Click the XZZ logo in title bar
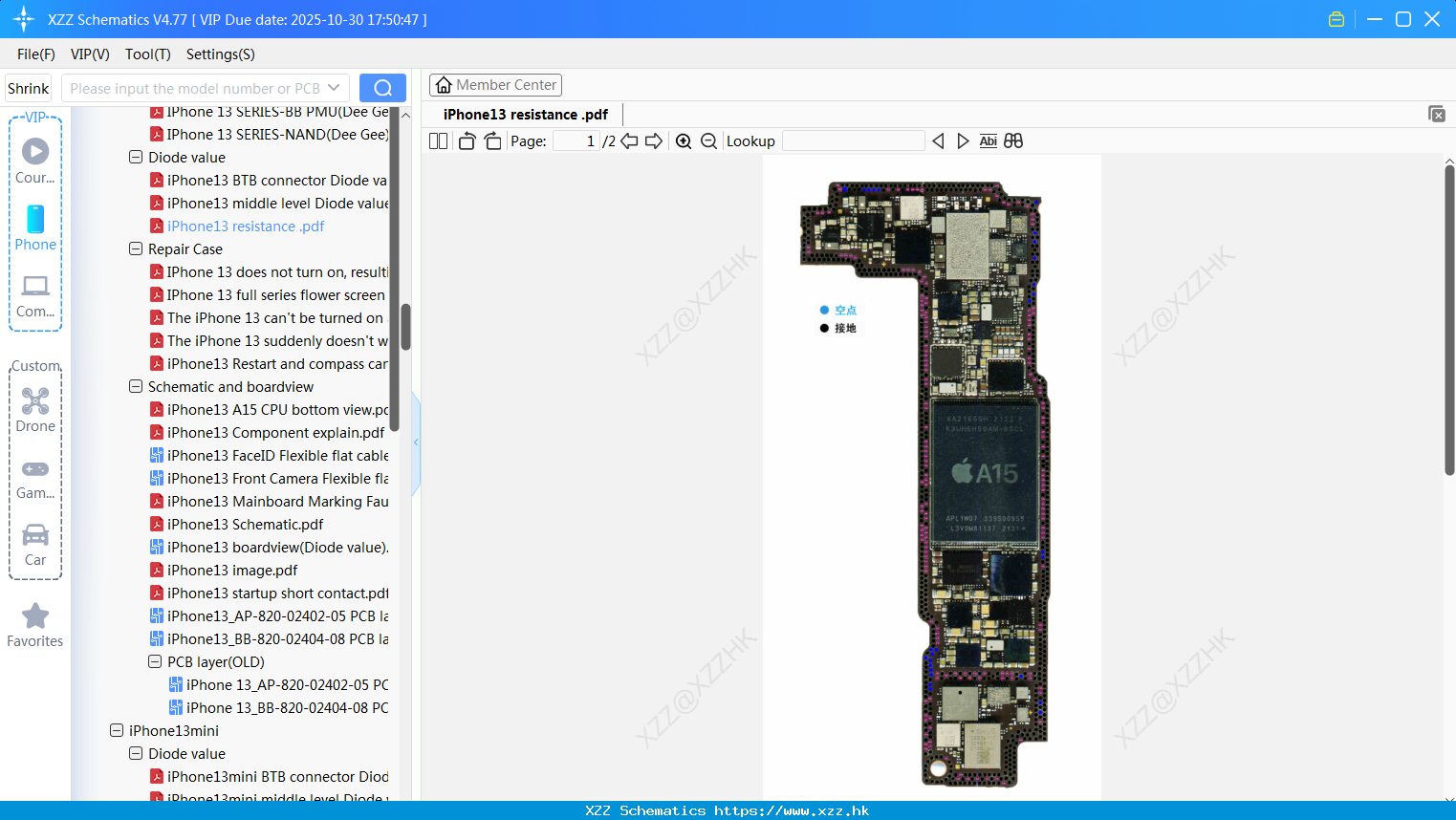This screenshot has height=820, width=1456. (x=24, y=19)
